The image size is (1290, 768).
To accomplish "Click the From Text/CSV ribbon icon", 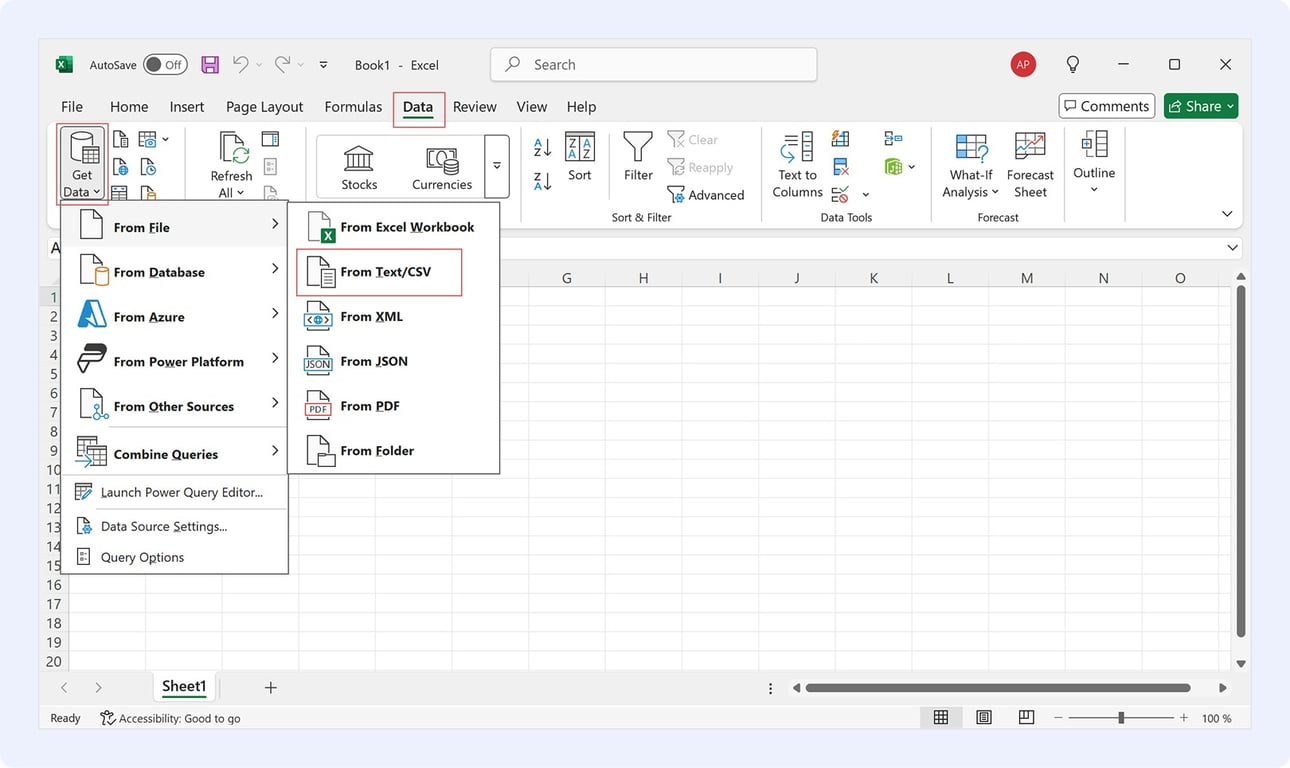I will coord(120,139).
